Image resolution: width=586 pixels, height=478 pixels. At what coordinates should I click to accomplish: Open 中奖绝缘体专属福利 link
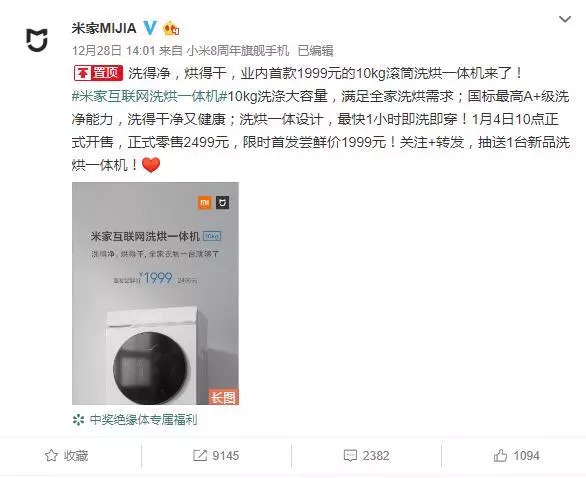pyautogui.click(x=143, y=420)
